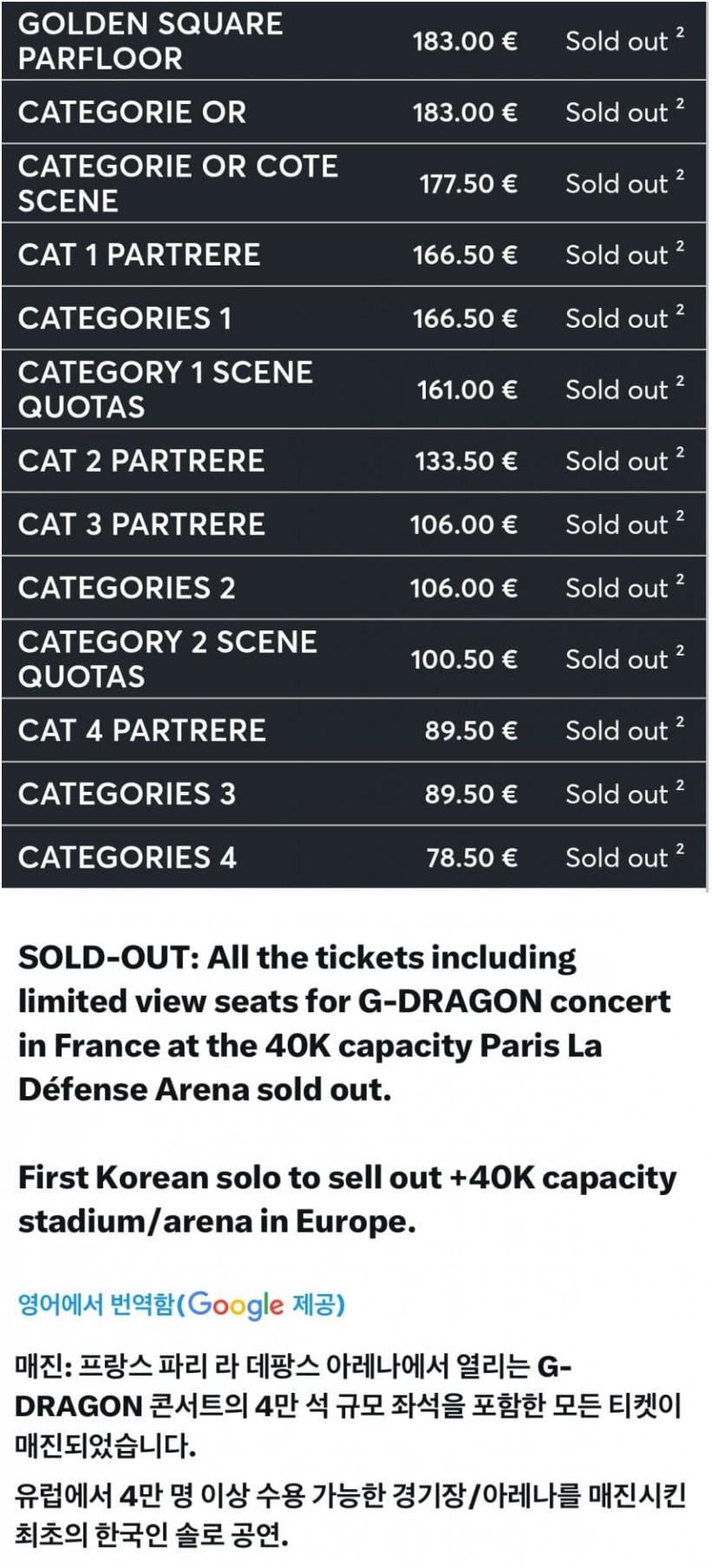Click the 166.50 € price for CATEGORIES 1
Viewport: 712px width, 1568px height.
point(465,318)
